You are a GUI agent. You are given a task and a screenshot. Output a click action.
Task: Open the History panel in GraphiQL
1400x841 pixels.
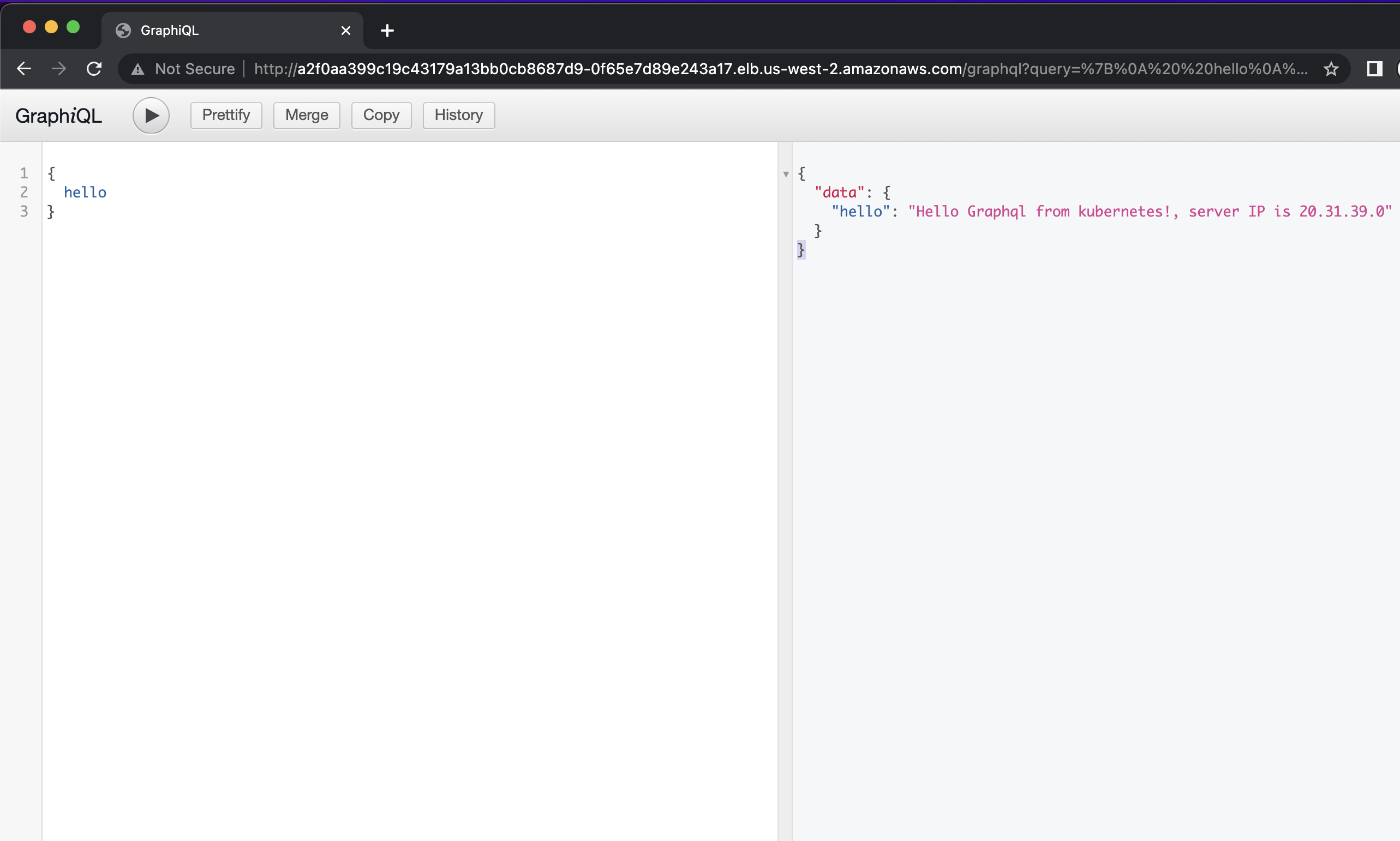pos(459,114)
